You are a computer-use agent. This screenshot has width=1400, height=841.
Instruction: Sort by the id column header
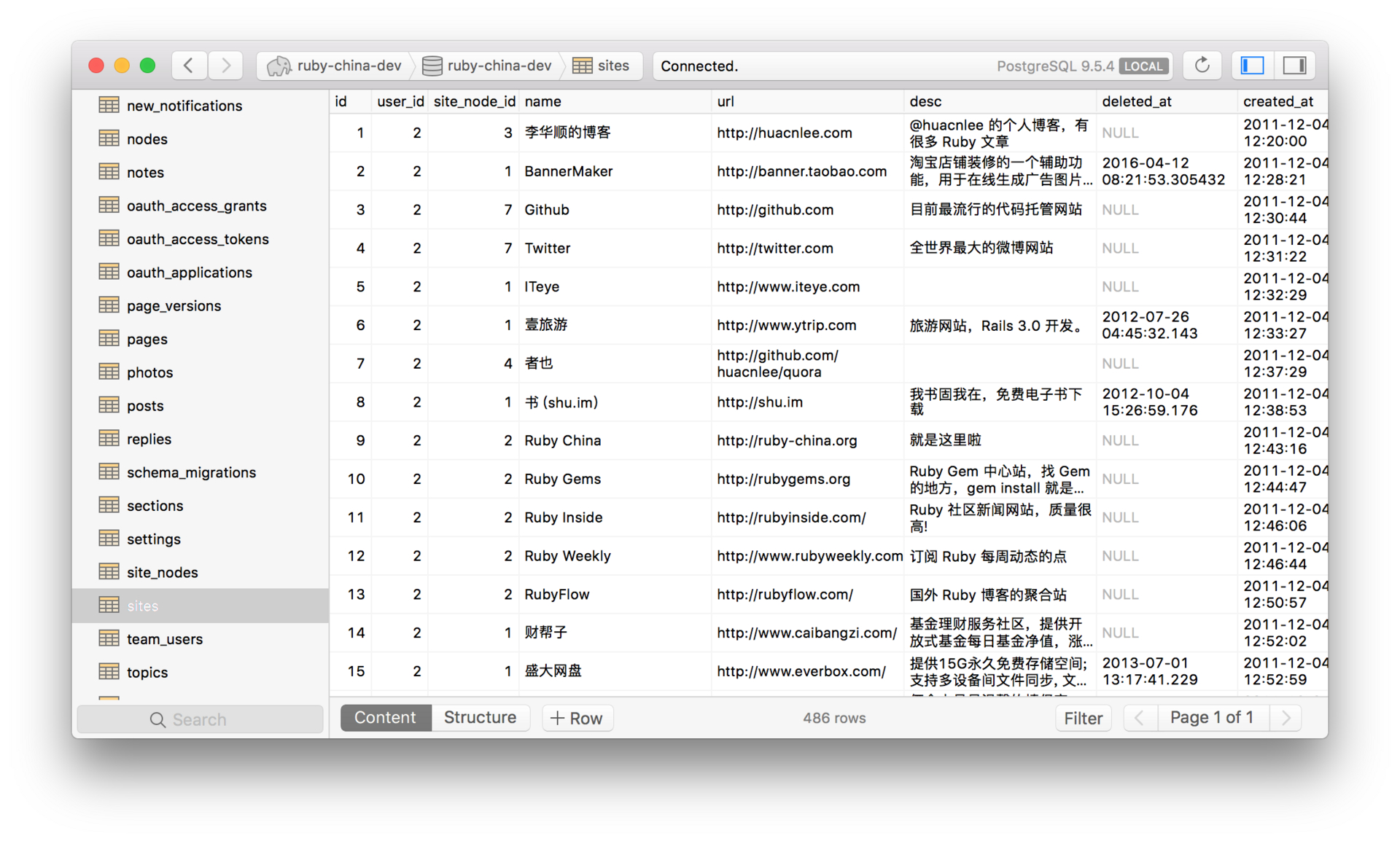tap(350, 101)
